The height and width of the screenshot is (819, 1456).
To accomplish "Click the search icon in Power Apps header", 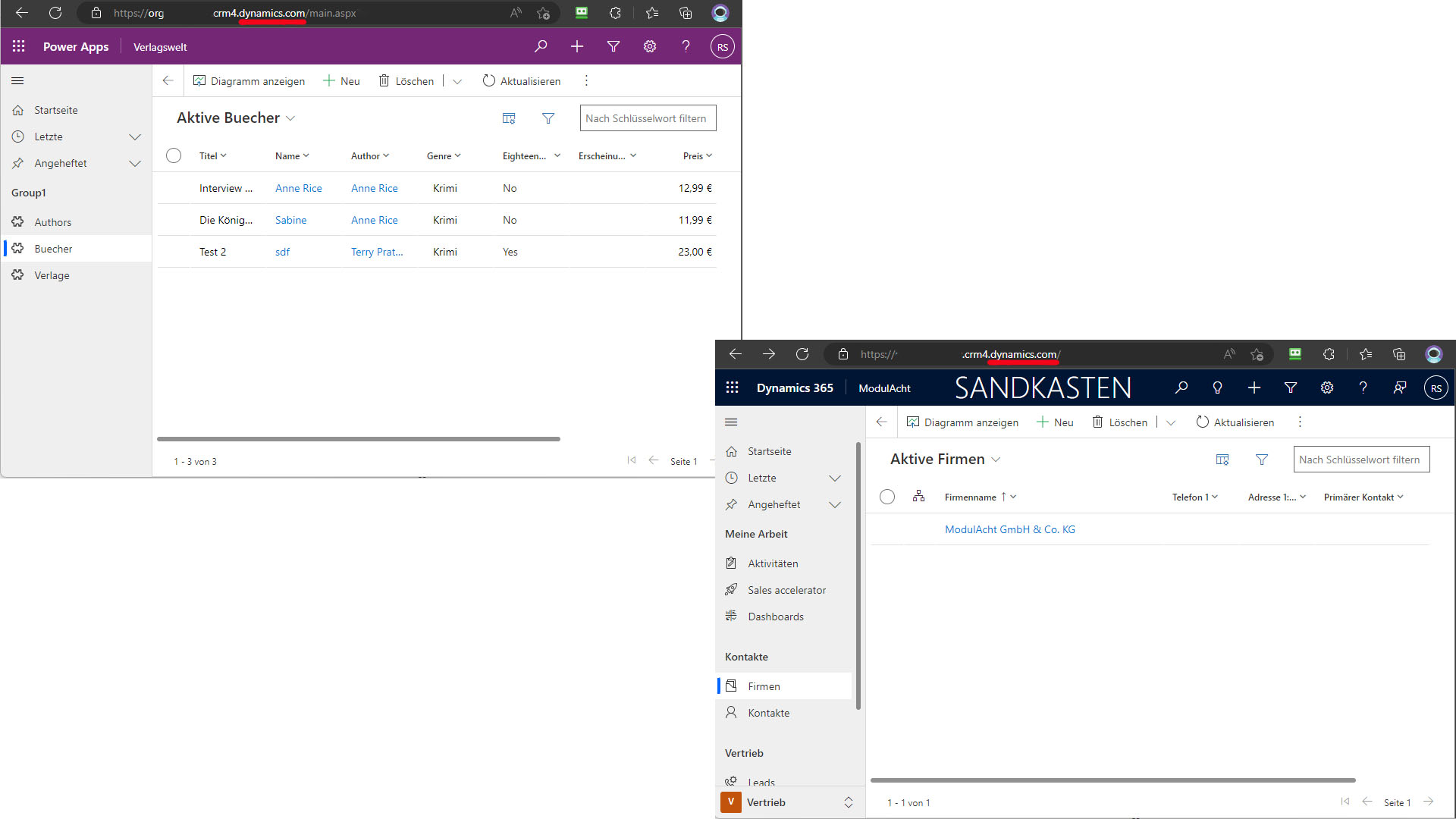I will tap(541, 46).
